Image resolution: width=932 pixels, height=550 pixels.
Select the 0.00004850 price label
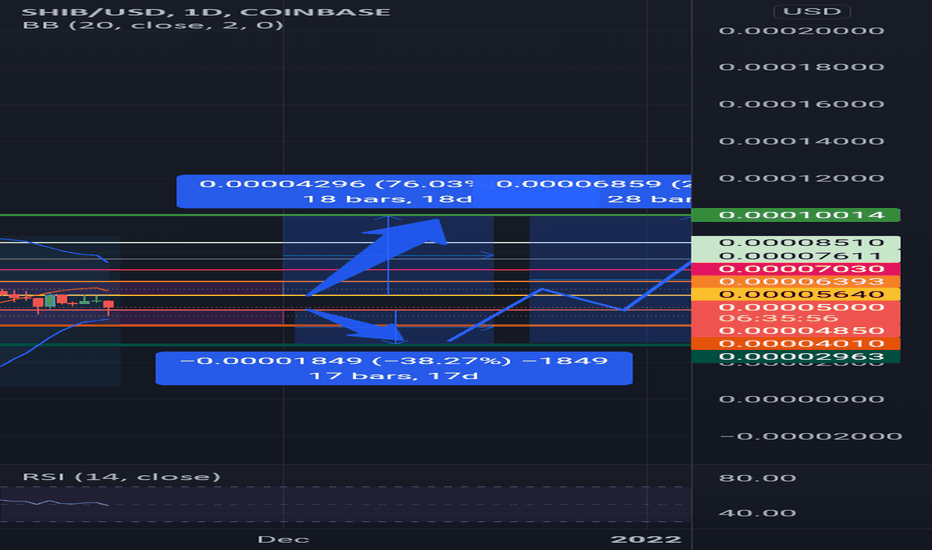[796, 331]
